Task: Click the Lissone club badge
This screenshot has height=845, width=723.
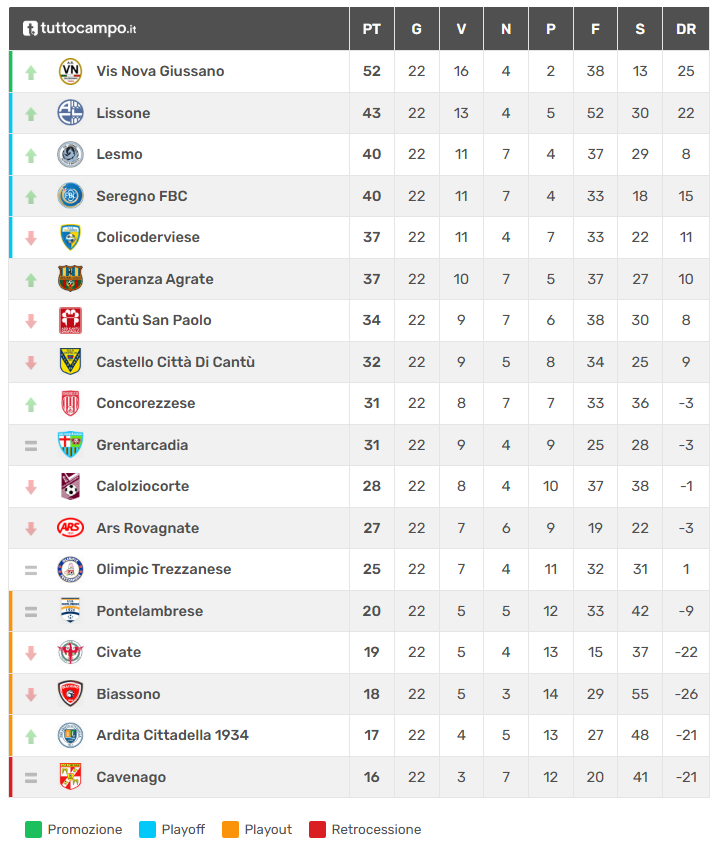Action: click(70, 113)
